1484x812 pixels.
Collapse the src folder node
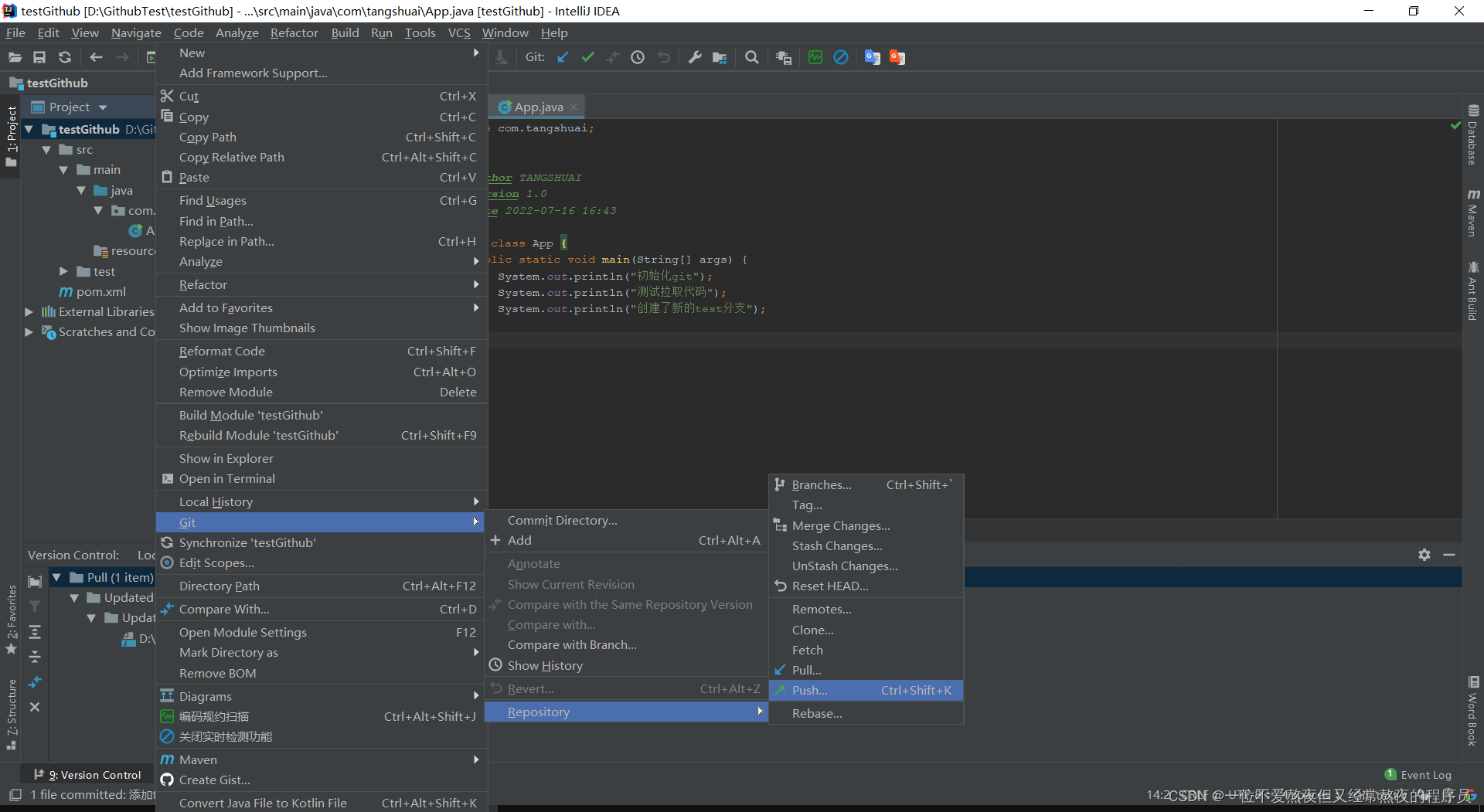coord(46,150)
